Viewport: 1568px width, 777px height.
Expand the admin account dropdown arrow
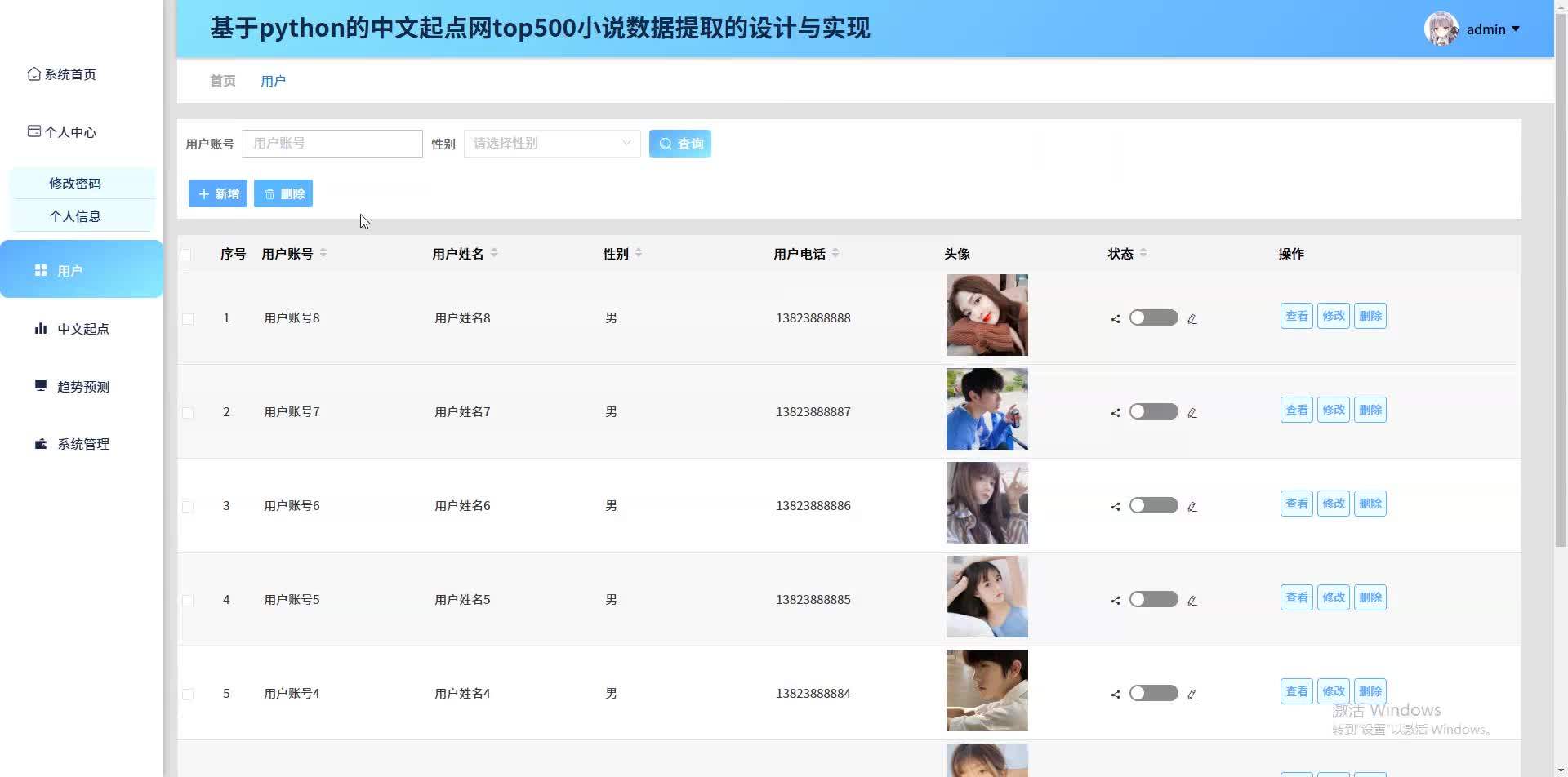(1516, 29)
